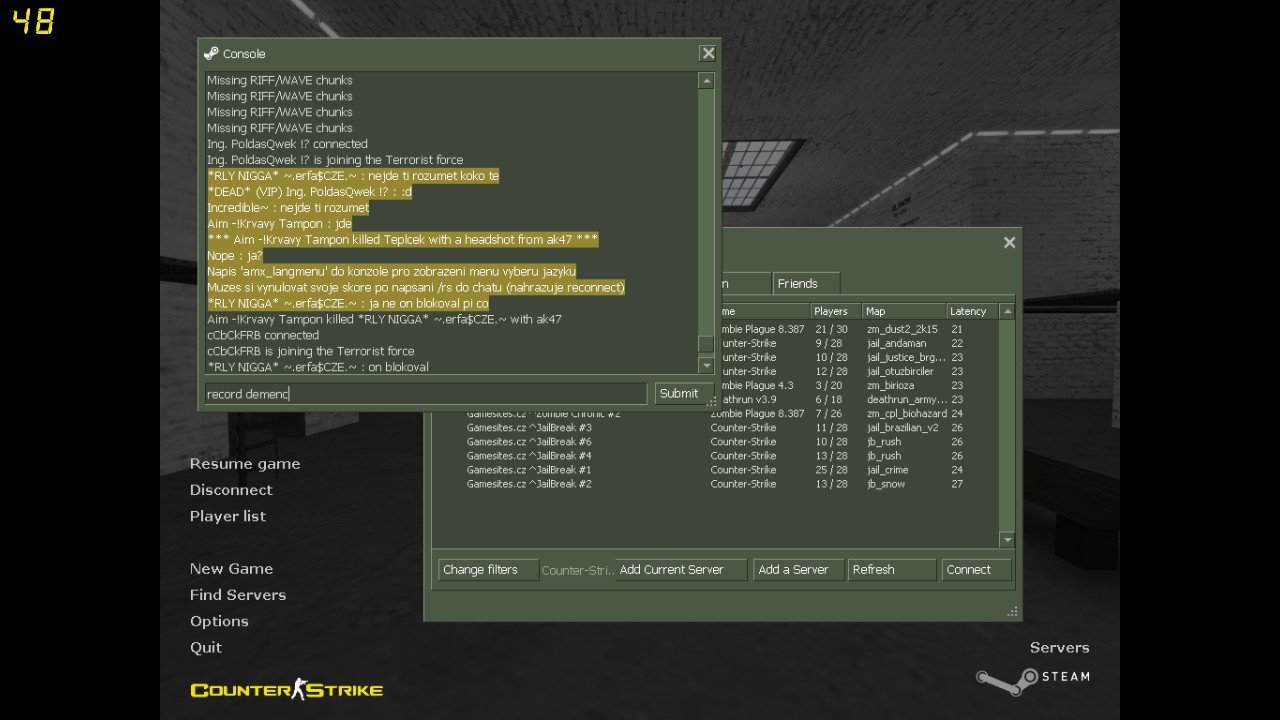Screen dimensions: 1280x720
Task: Sort server list by Map column
Action: point(904,312)
